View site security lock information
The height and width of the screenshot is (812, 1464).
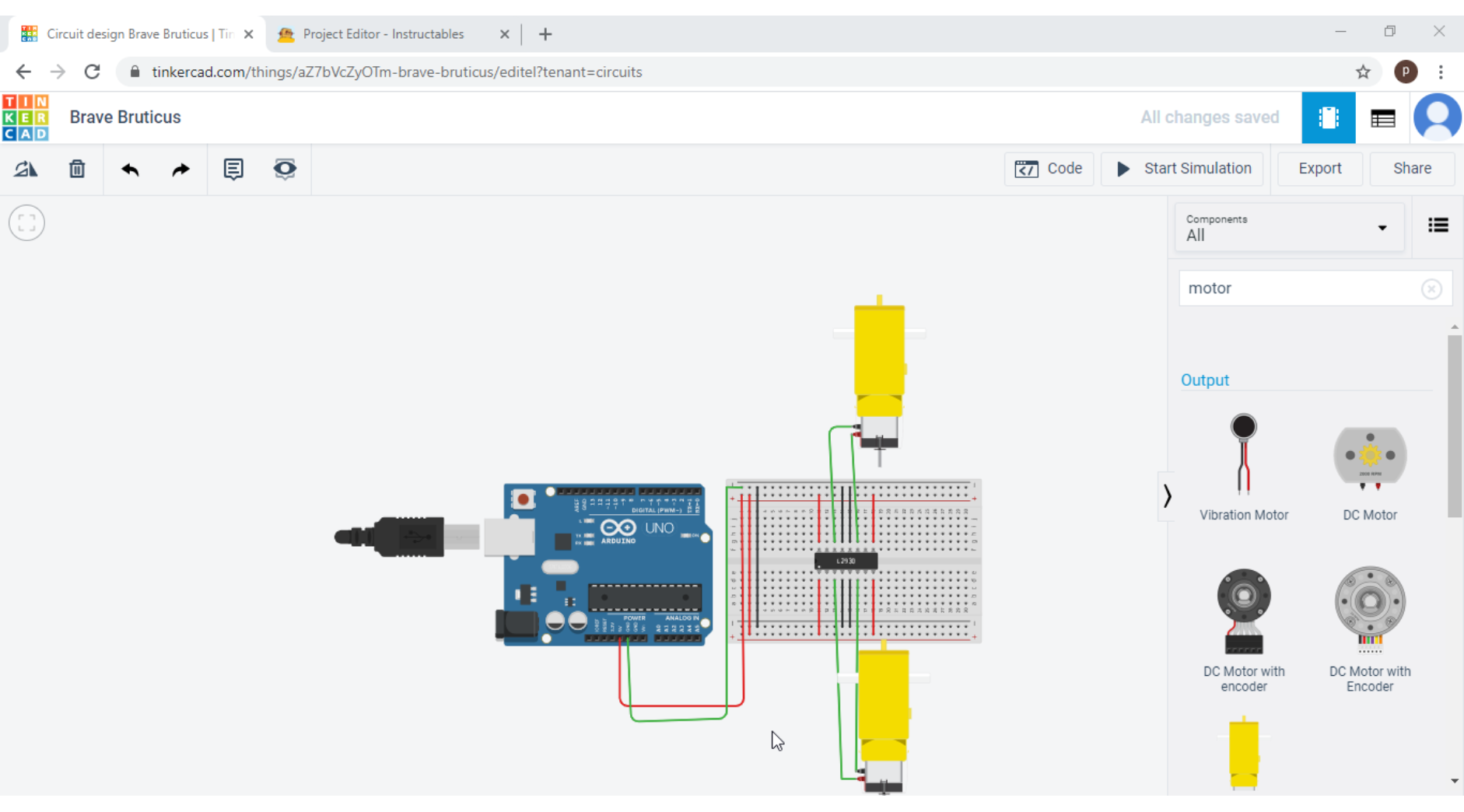click(135, 72)
